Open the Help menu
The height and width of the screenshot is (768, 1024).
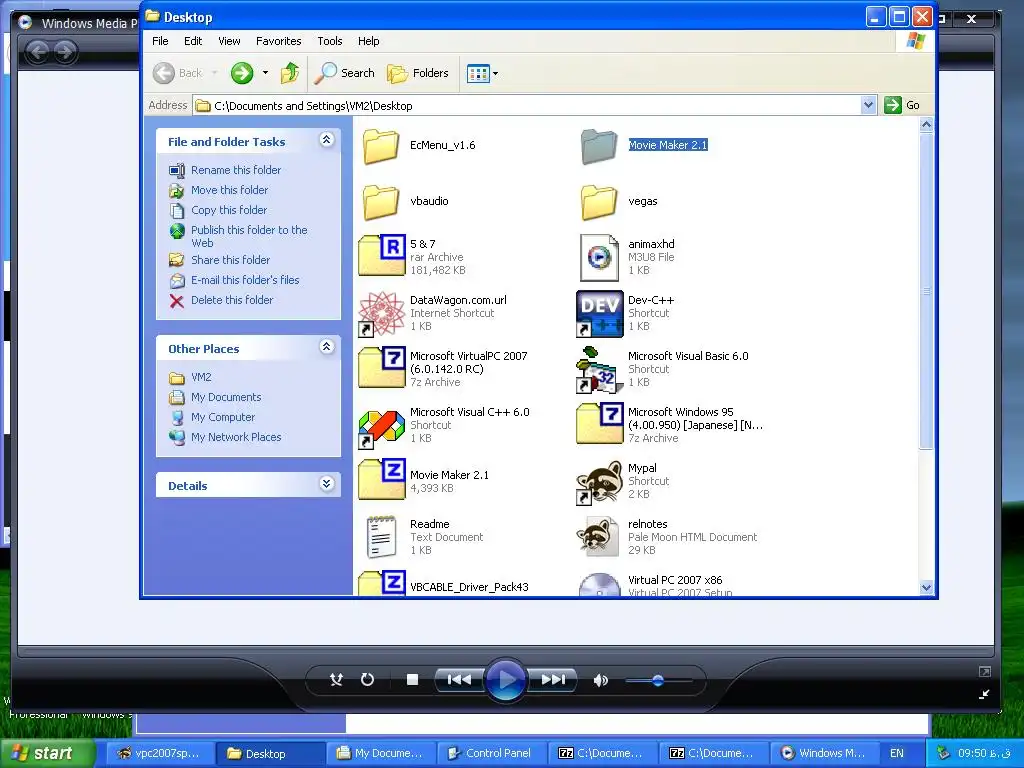(368, 41)
